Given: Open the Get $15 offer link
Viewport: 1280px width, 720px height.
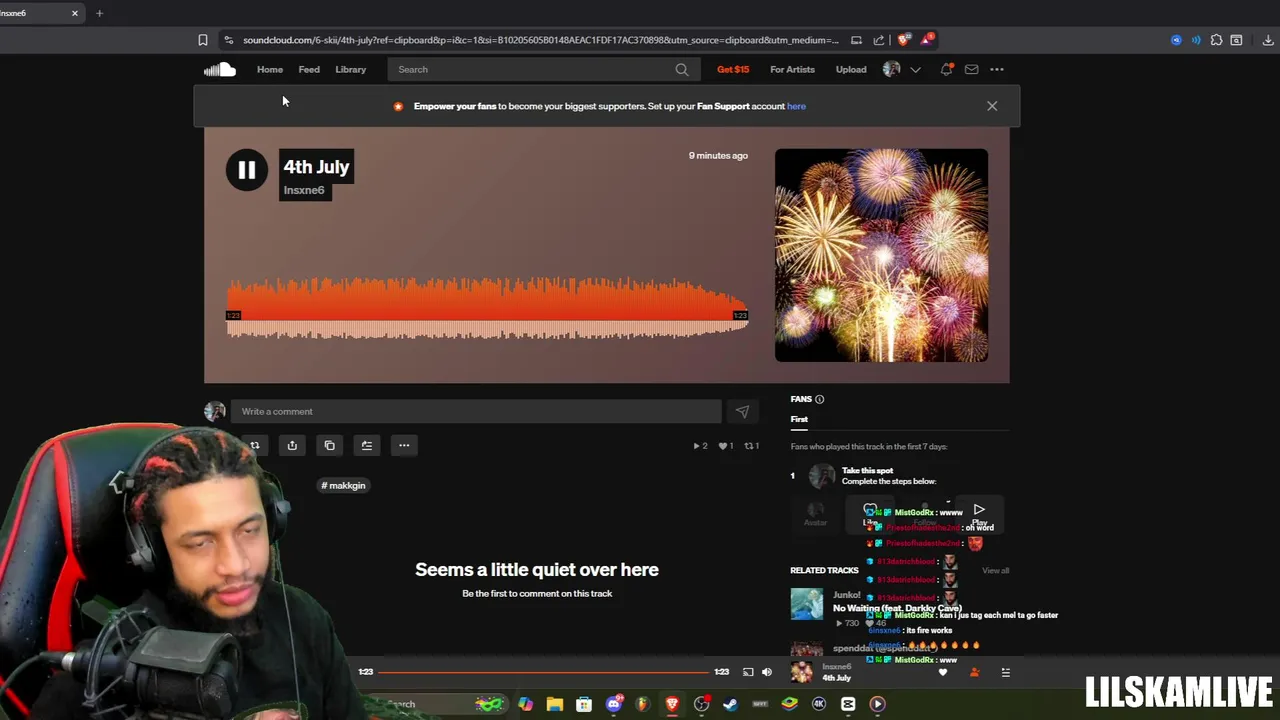Looking at the screenshot, I should click(733, 69).
